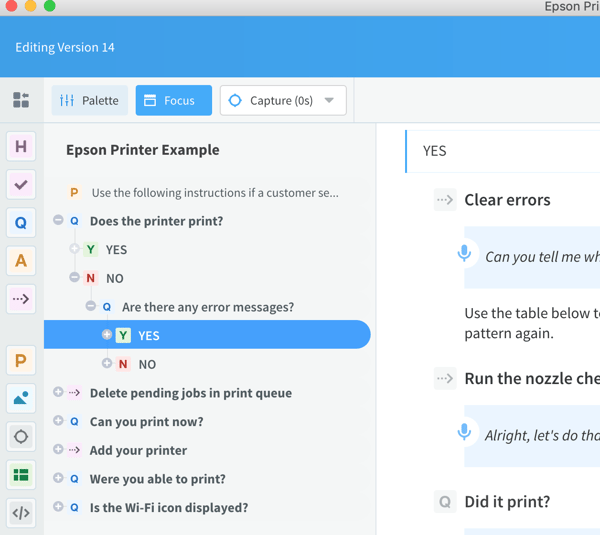
Task: Expand the 'Delete pending jobs in print queue' node
Action: pos(58,393)
